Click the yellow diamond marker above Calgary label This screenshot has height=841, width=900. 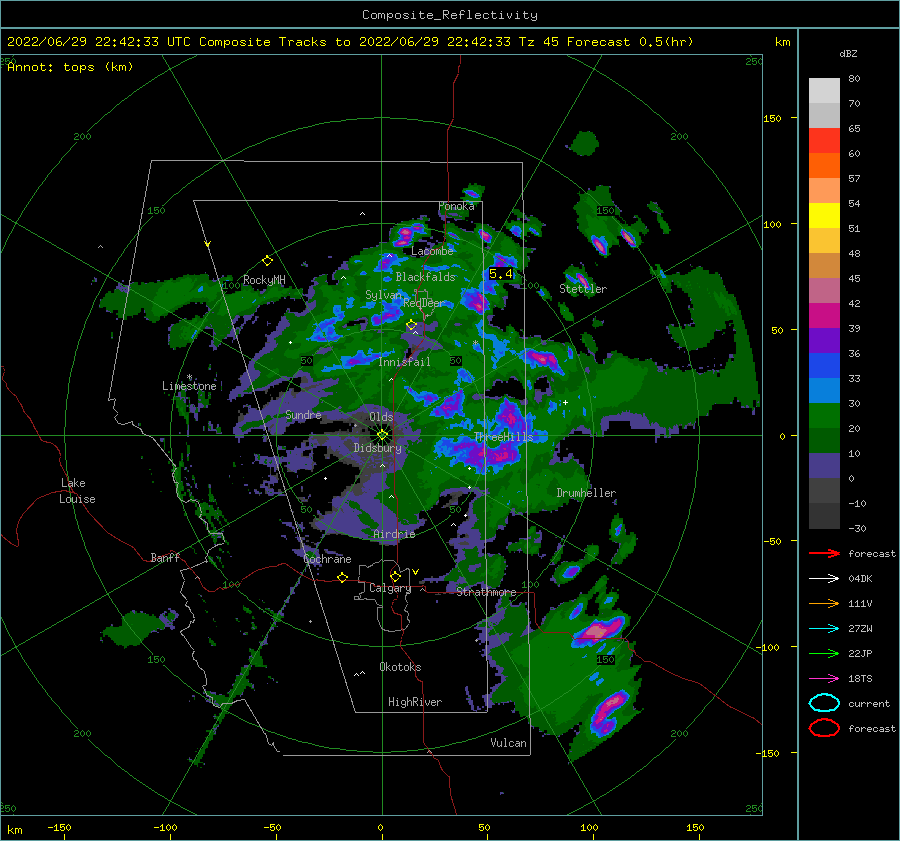[395, 576]
